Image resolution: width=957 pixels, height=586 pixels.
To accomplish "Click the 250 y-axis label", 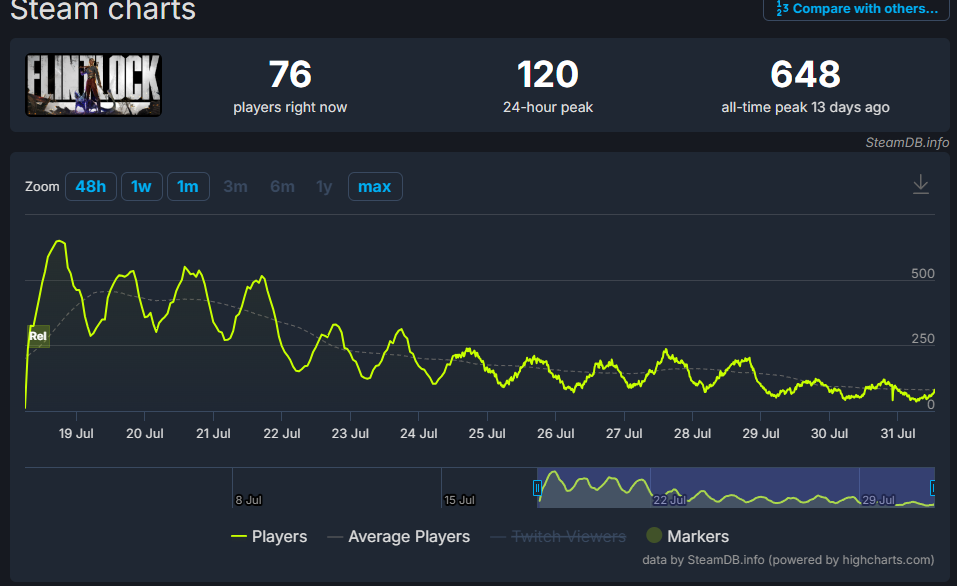I will click(x=922, y=339).
